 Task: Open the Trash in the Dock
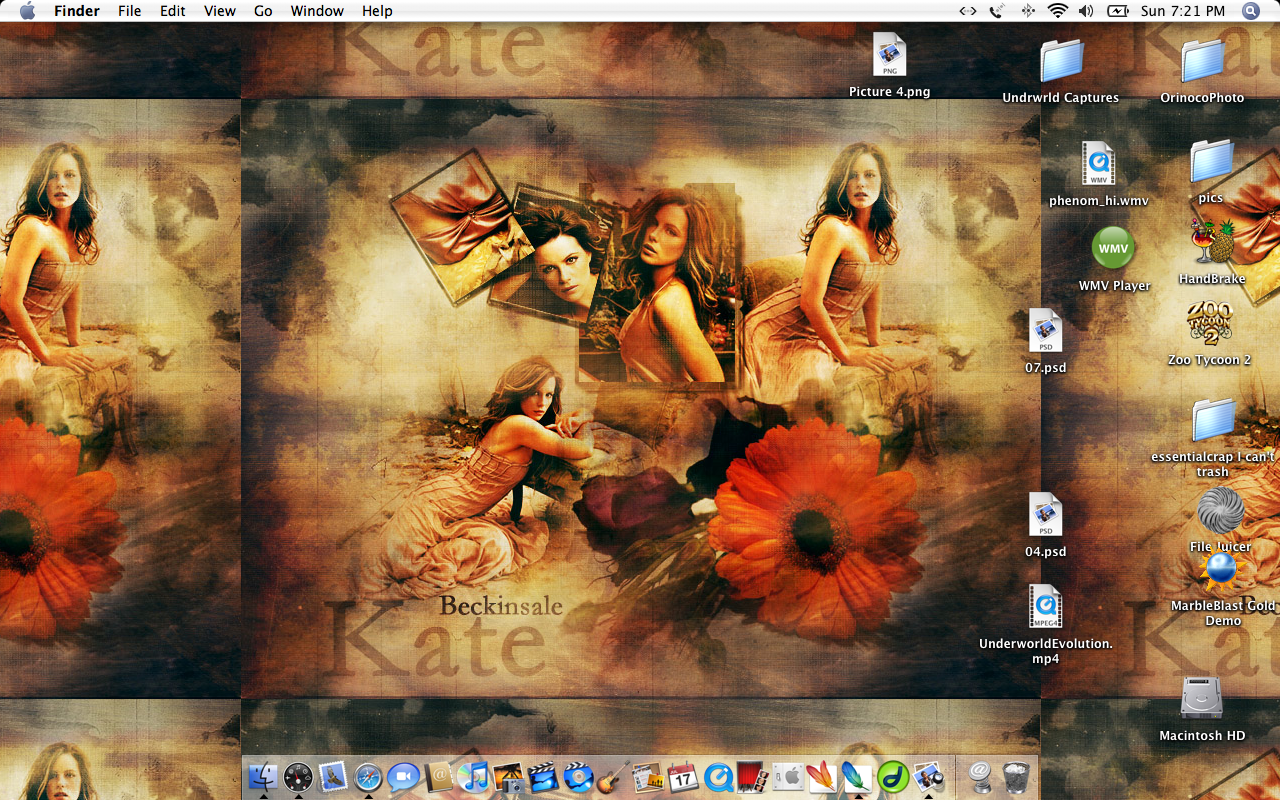coord(1016,777)
